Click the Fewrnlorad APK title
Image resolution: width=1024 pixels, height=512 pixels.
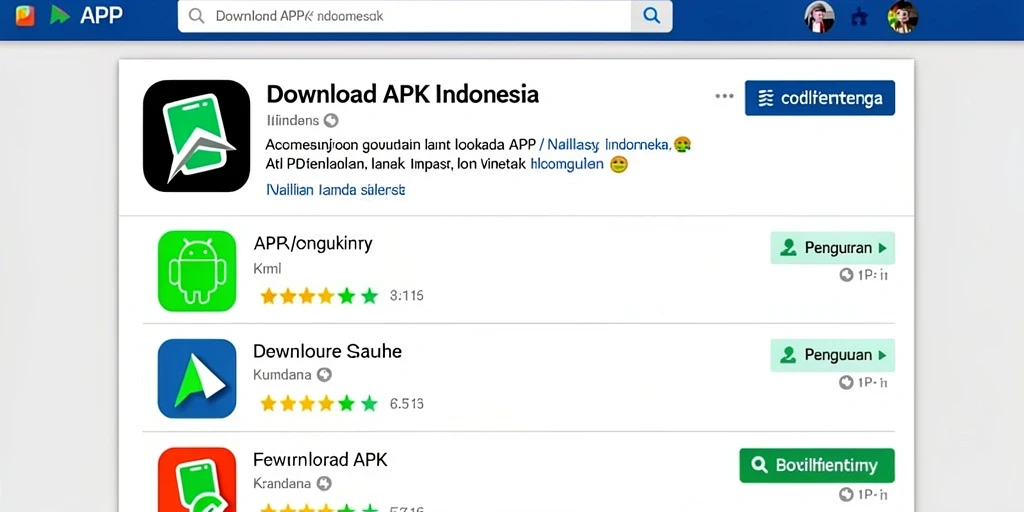[320, 460]
